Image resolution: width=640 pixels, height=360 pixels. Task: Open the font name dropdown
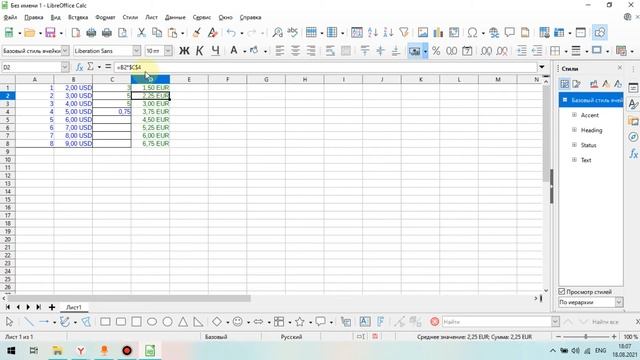tap(136, 51)
